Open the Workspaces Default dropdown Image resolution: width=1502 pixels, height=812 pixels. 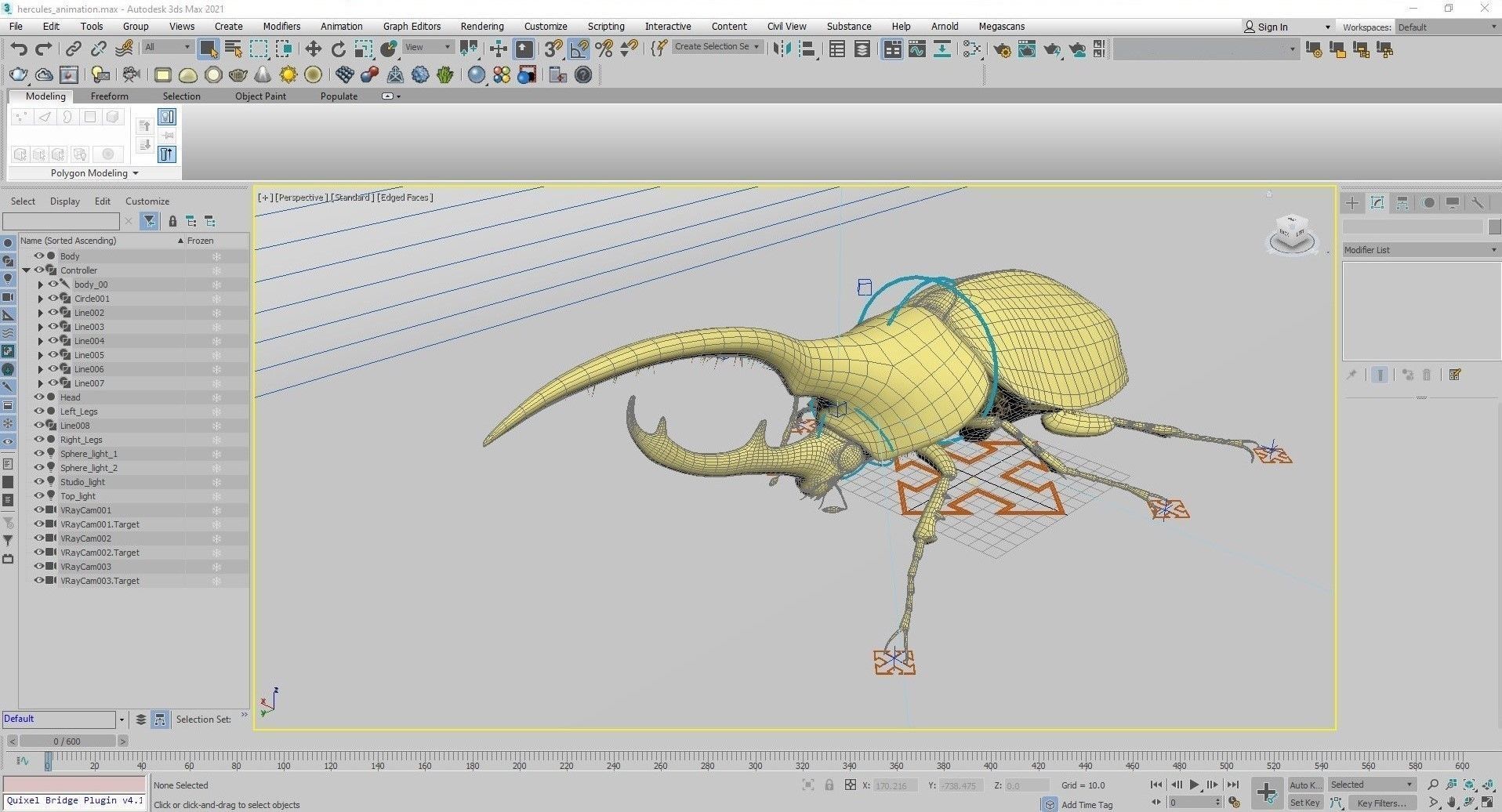[x=1447, y=27]
